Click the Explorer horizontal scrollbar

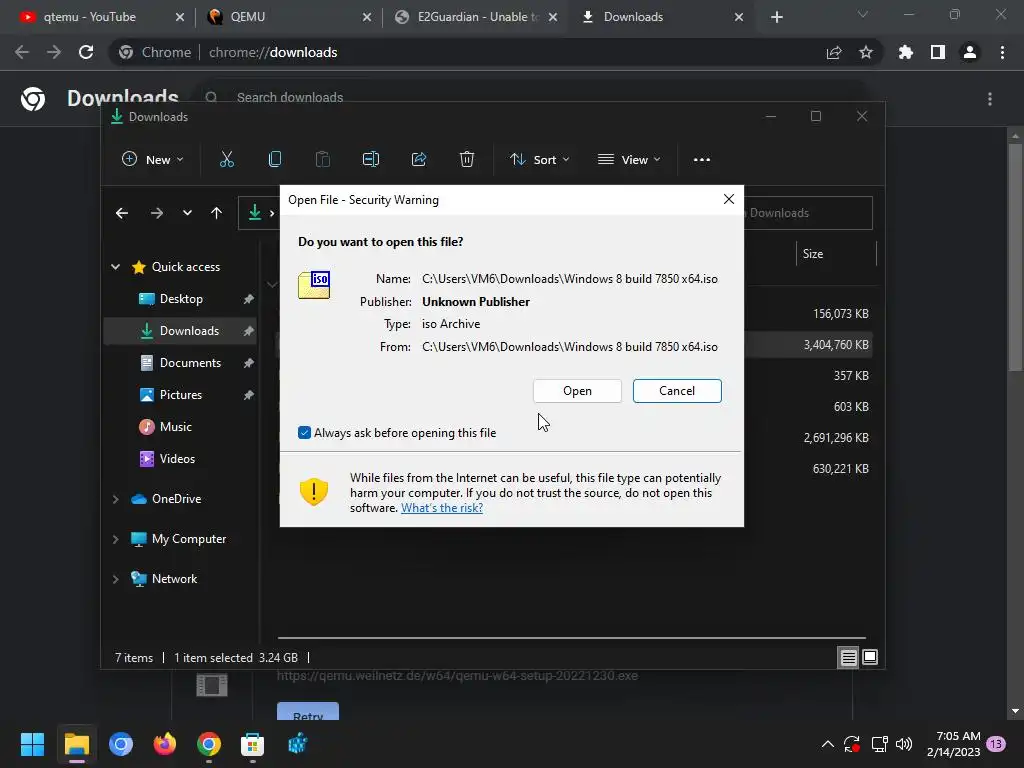571,637
